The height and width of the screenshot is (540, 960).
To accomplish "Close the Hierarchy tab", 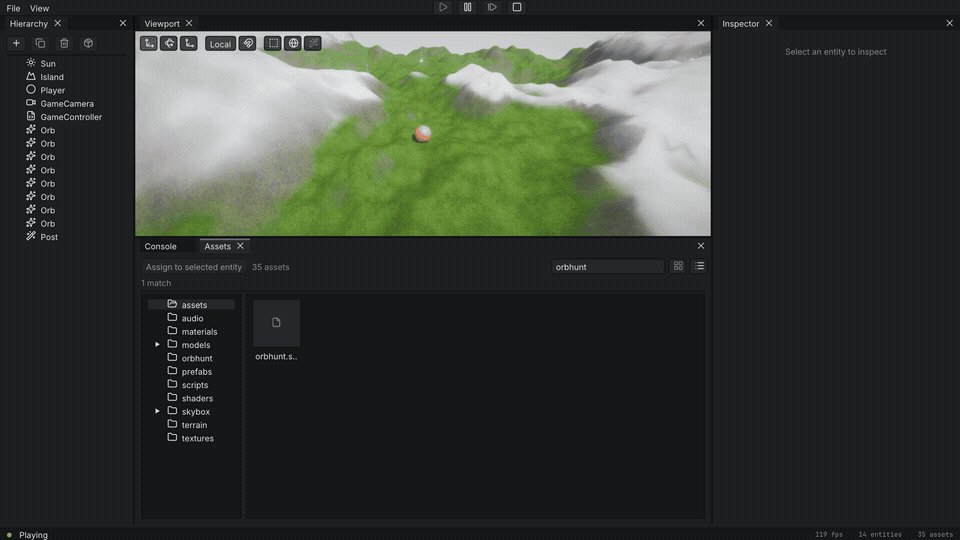I will point(58,23).
